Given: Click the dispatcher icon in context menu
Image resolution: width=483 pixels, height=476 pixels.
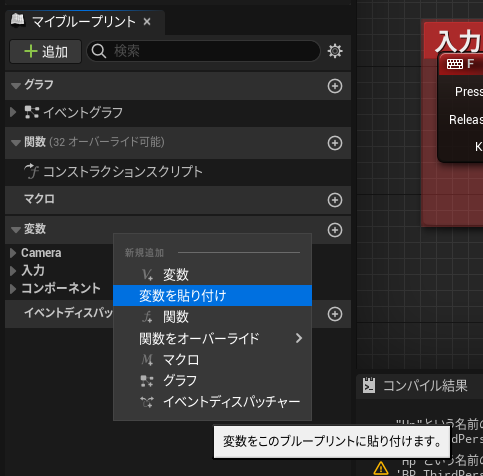Looking at the screenshot, I should point(147,402).
